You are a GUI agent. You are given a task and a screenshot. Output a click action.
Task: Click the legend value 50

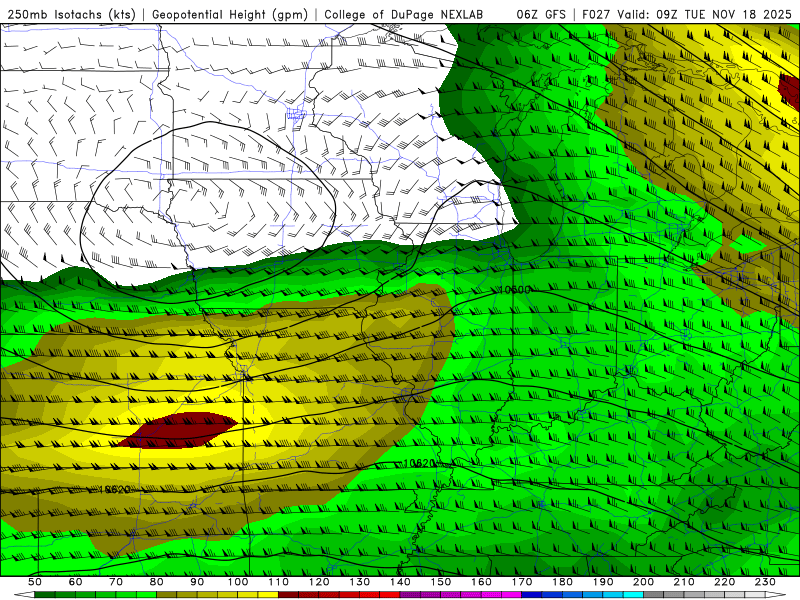click(35, 582)
